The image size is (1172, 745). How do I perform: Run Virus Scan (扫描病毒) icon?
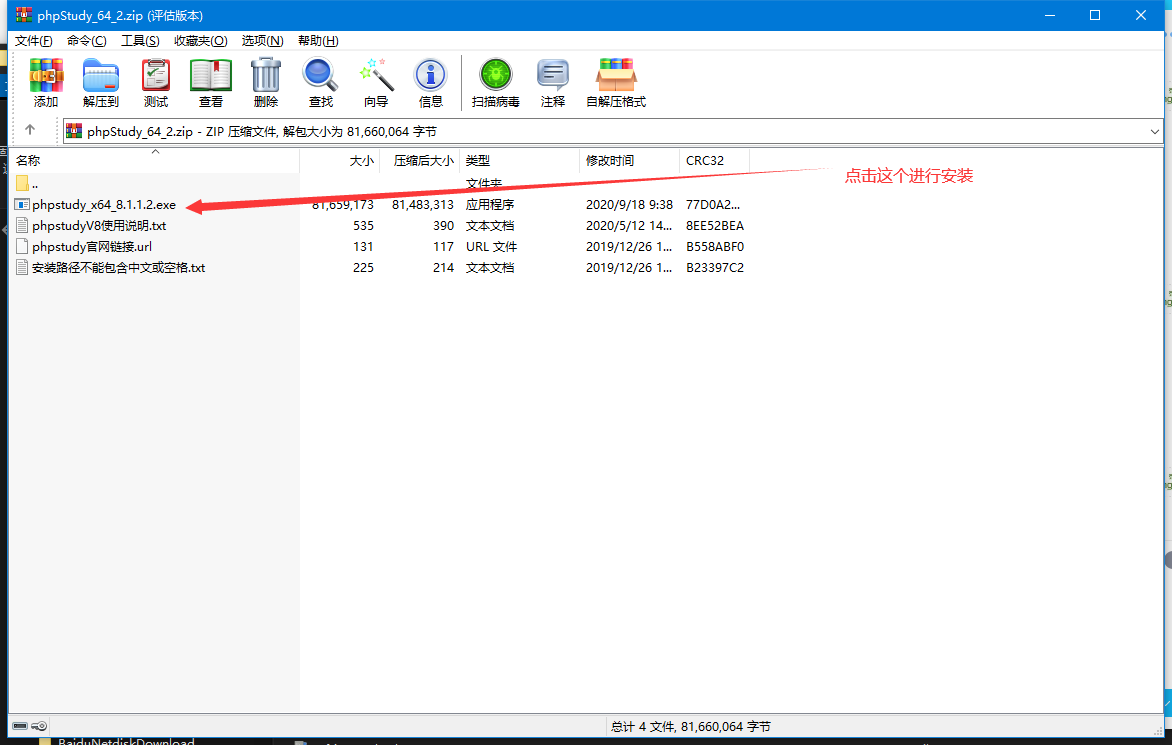click(496, 82)
